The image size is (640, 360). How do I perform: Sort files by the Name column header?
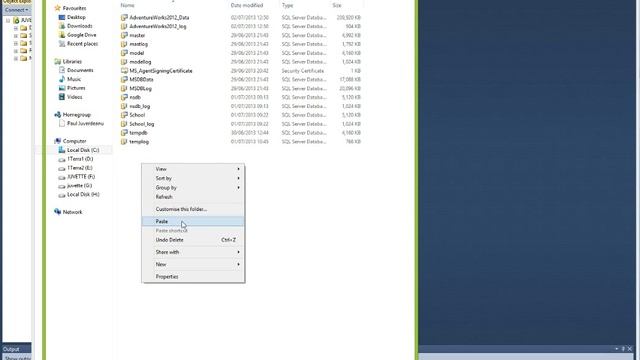(x=127, y=5)
